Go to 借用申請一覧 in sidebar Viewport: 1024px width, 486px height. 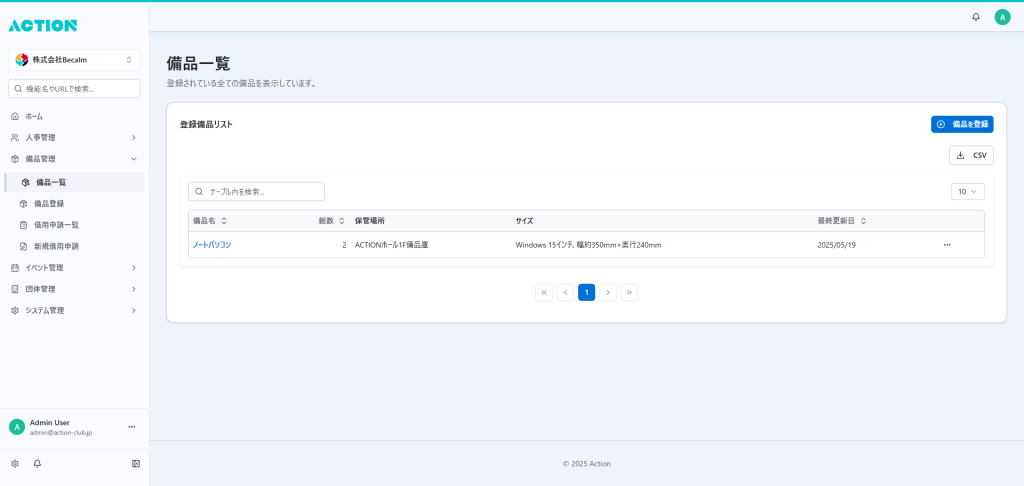[x=56, y=225]
